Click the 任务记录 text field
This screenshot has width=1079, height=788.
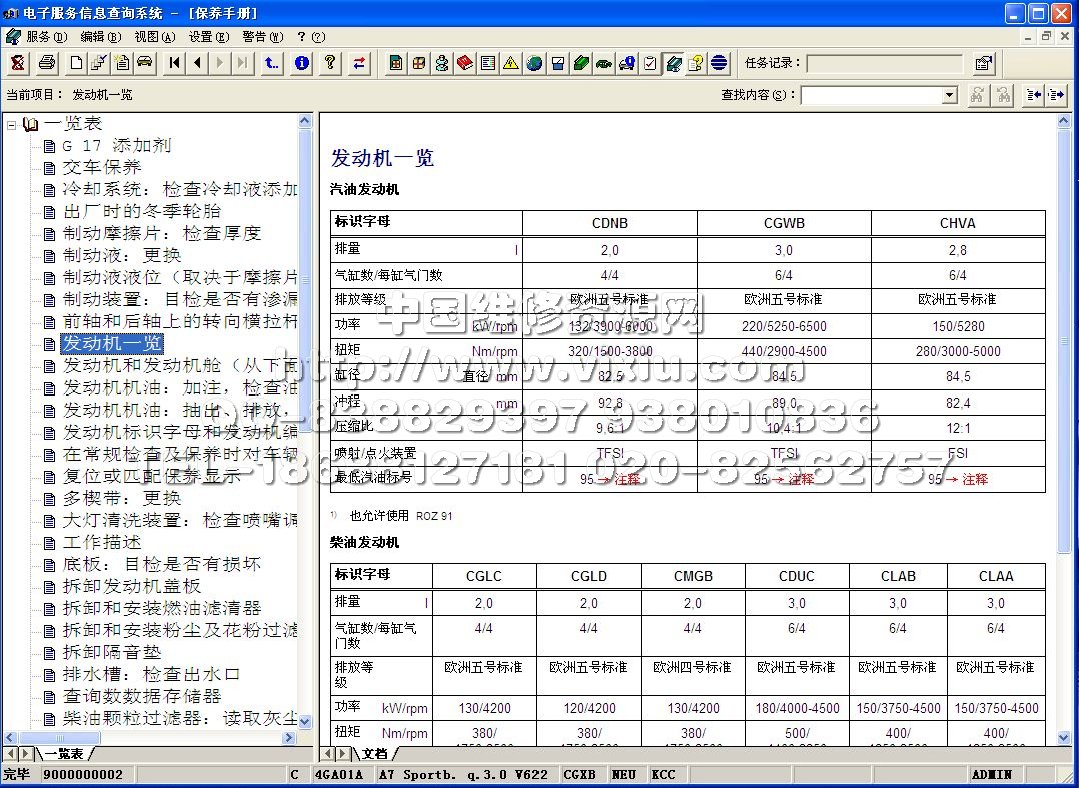(884, 63)
